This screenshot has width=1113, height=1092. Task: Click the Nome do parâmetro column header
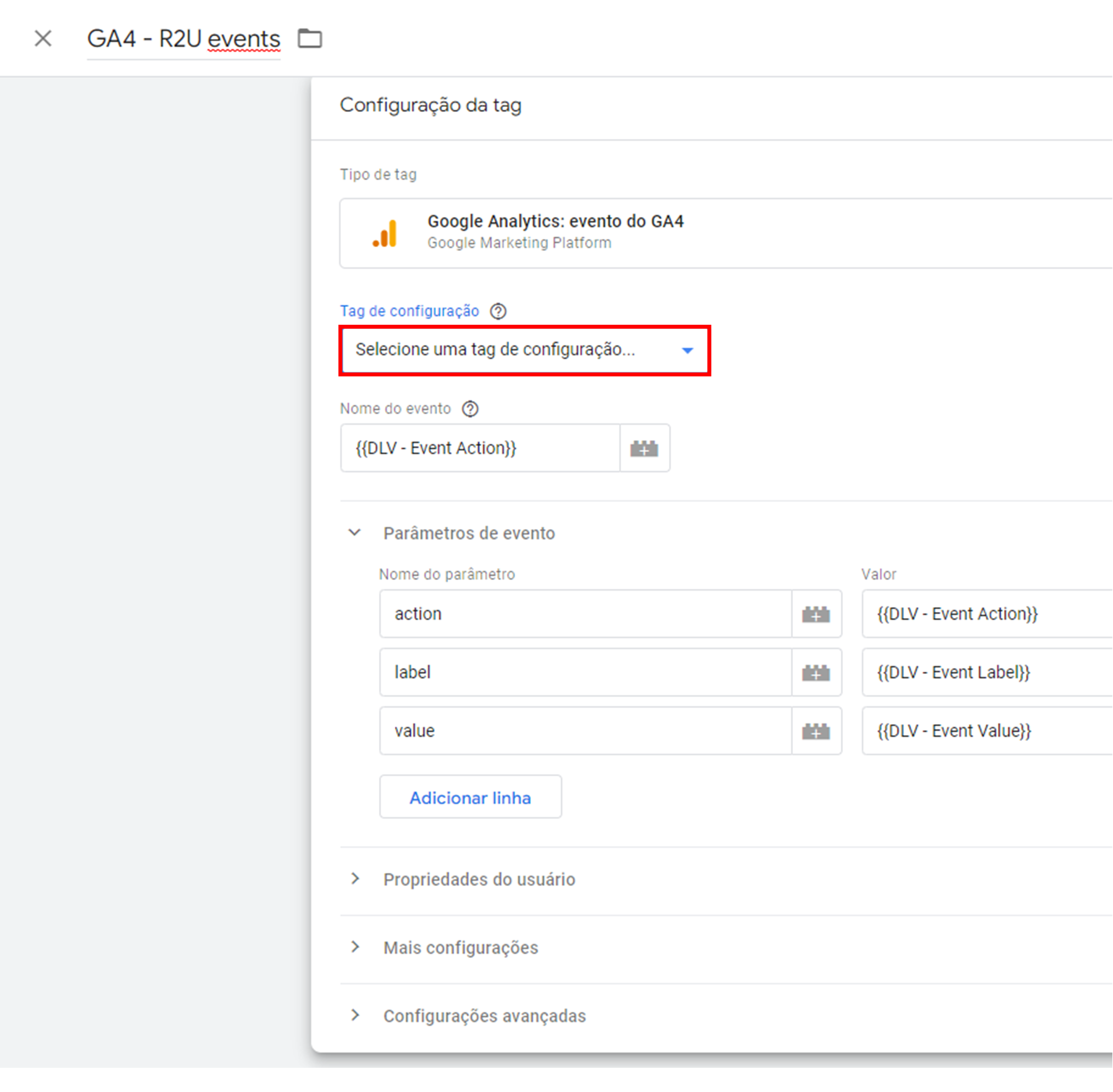point(447,574)
